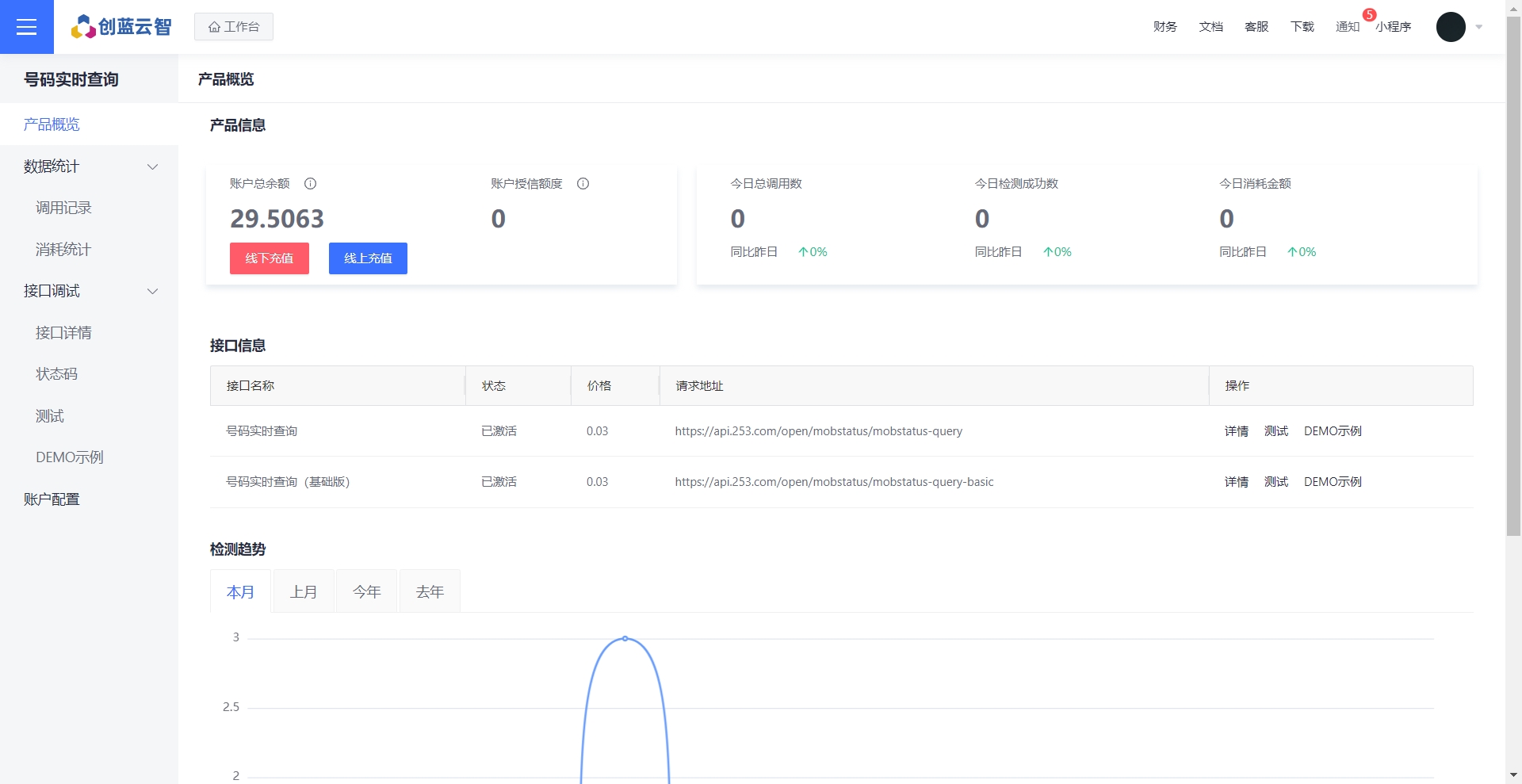This screenshot has height=784, width=1522.
Task: Click the page vertical scrollbar
Action: pos(1513,277)
